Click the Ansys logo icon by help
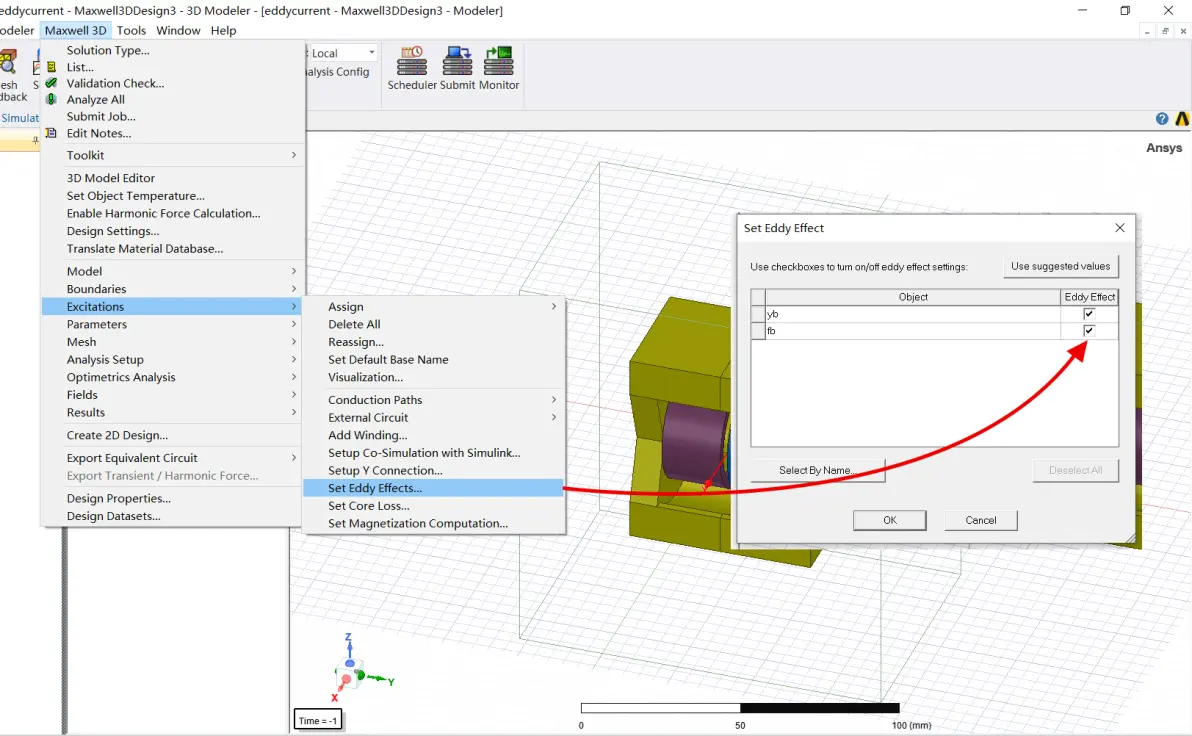 [1182, 119]
